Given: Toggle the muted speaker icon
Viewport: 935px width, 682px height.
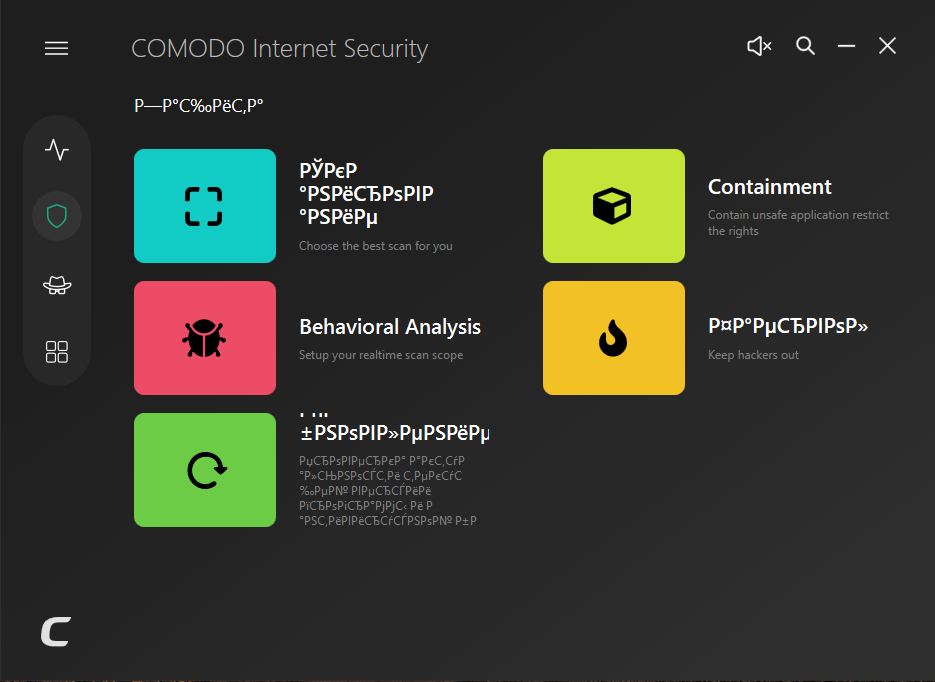Looking at the screenshot, I should click(759, 46).
